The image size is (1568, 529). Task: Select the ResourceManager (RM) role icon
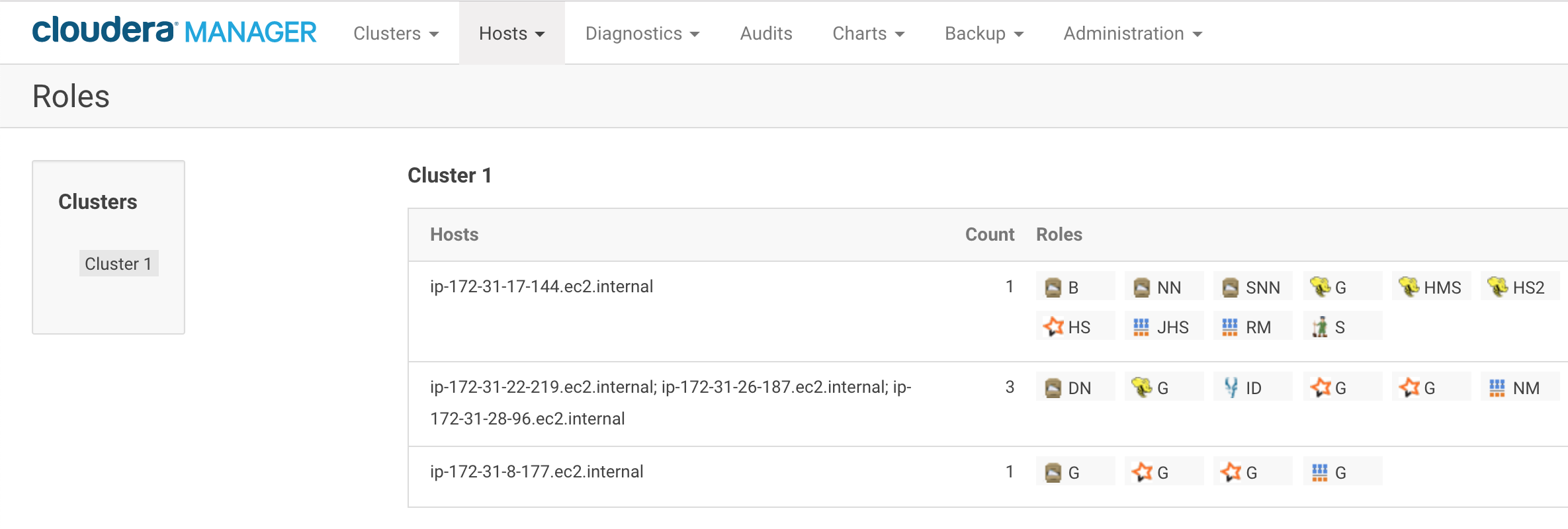(x=1251, y=325)
